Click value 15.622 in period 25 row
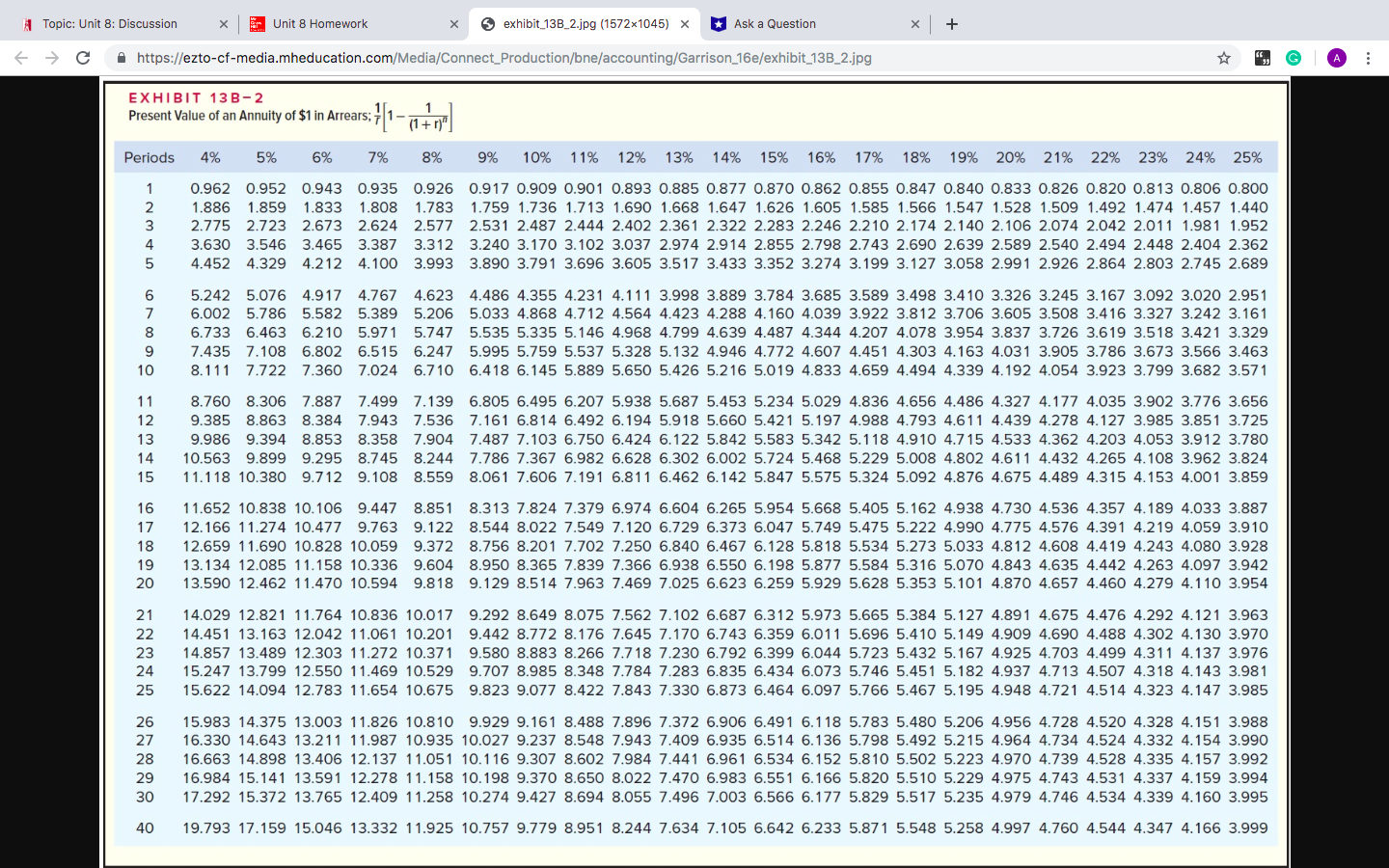 [x=206, y=690]
